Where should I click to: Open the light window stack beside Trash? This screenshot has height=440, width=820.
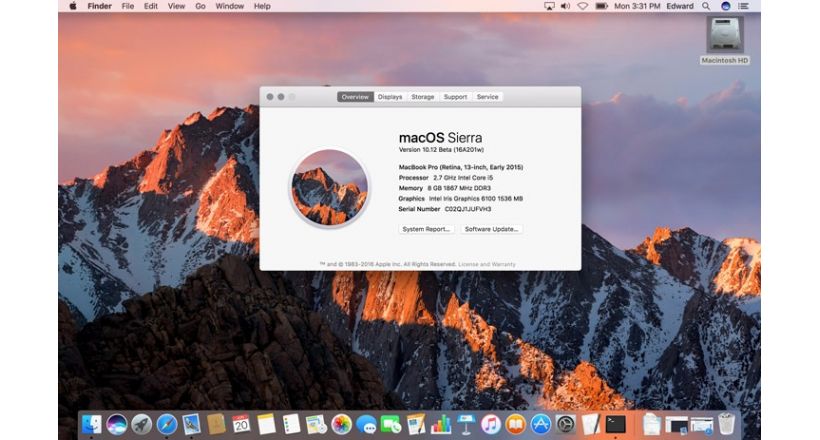point(701,424)
